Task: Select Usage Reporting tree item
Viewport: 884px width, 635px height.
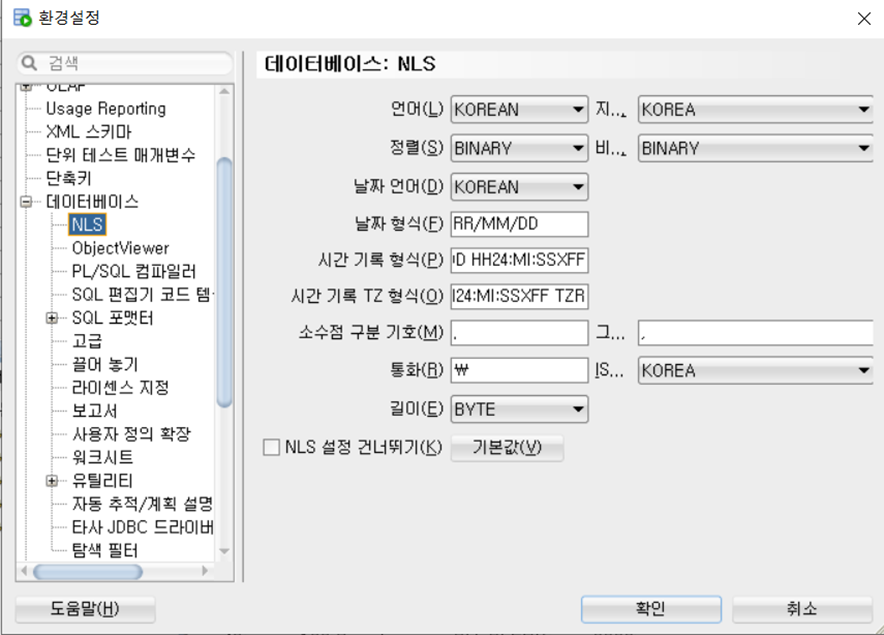Action: click(106, 108)
